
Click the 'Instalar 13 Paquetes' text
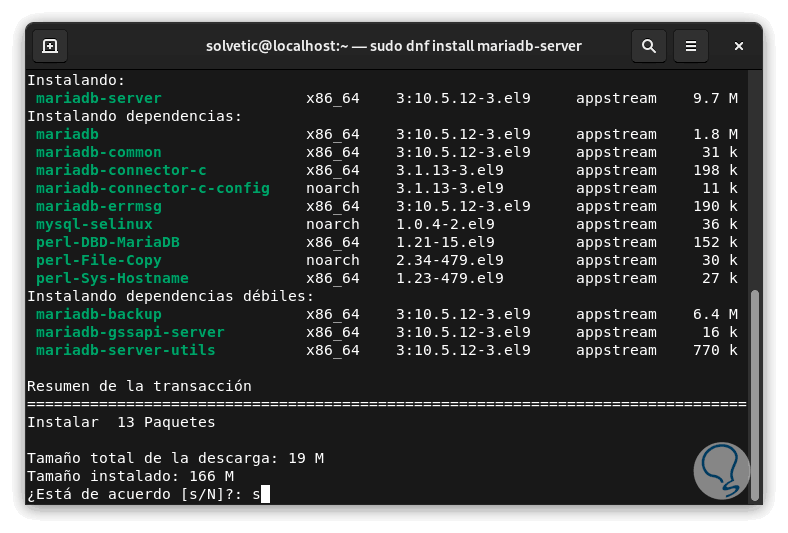(121, 422)
